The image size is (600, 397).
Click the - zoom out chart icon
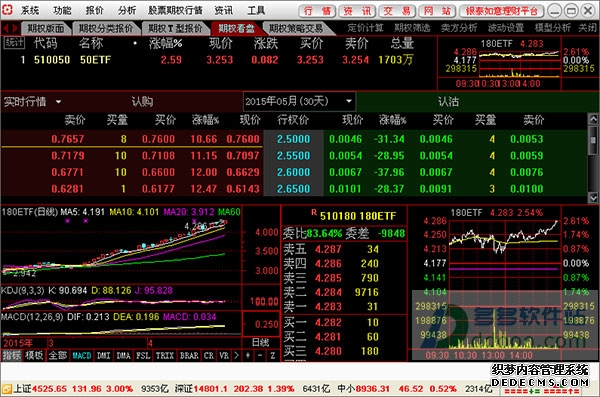[260, 356]
